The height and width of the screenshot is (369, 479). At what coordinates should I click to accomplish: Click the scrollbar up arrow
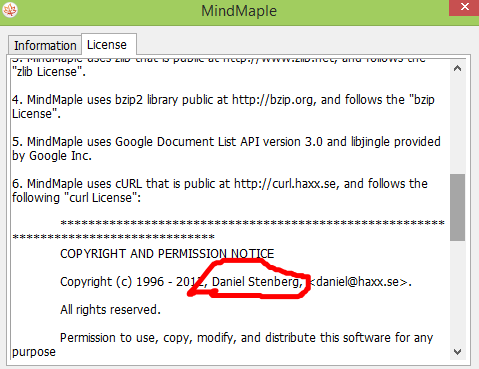point(457,69)
